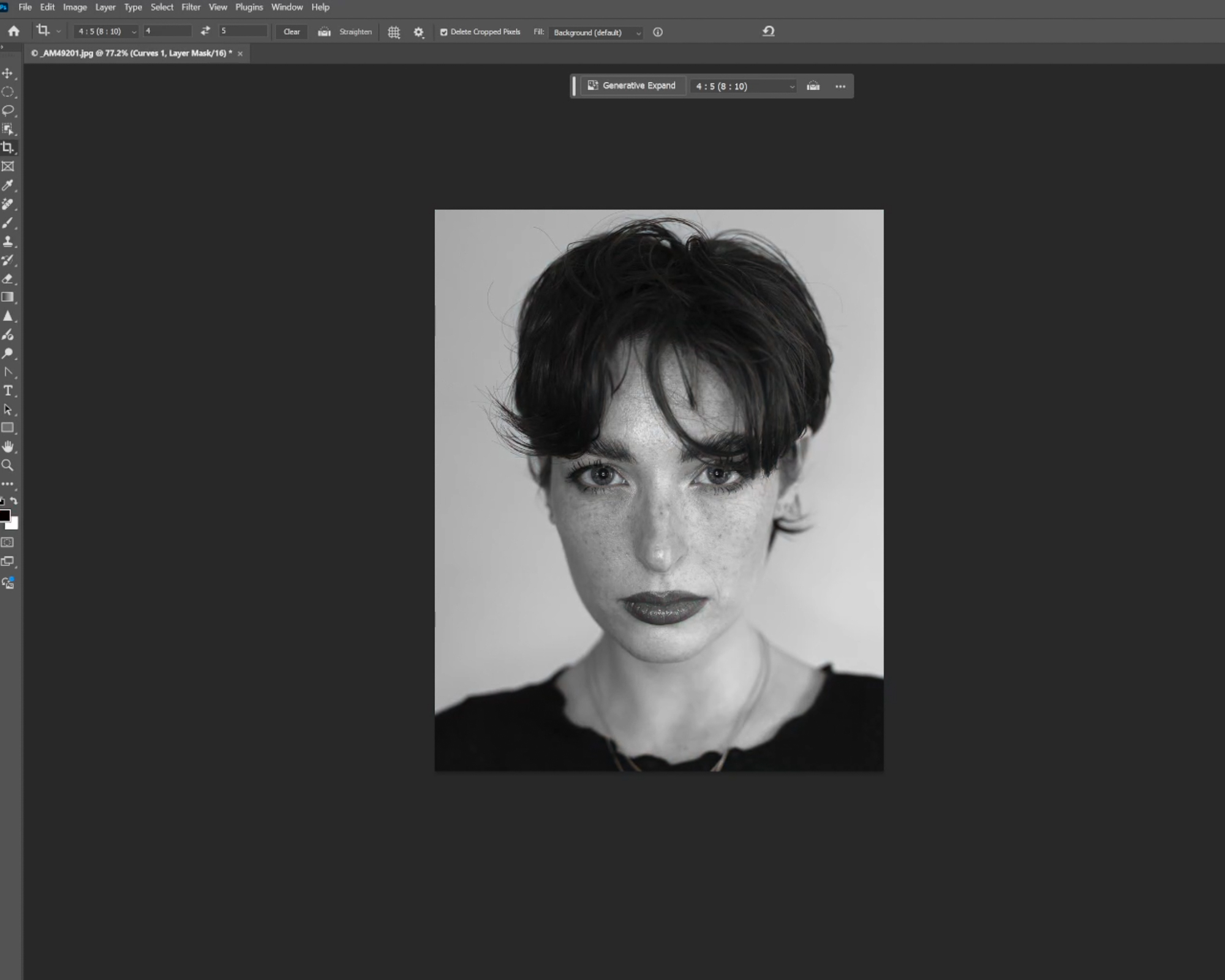Open the crop overlay grid options

point(394,32)
